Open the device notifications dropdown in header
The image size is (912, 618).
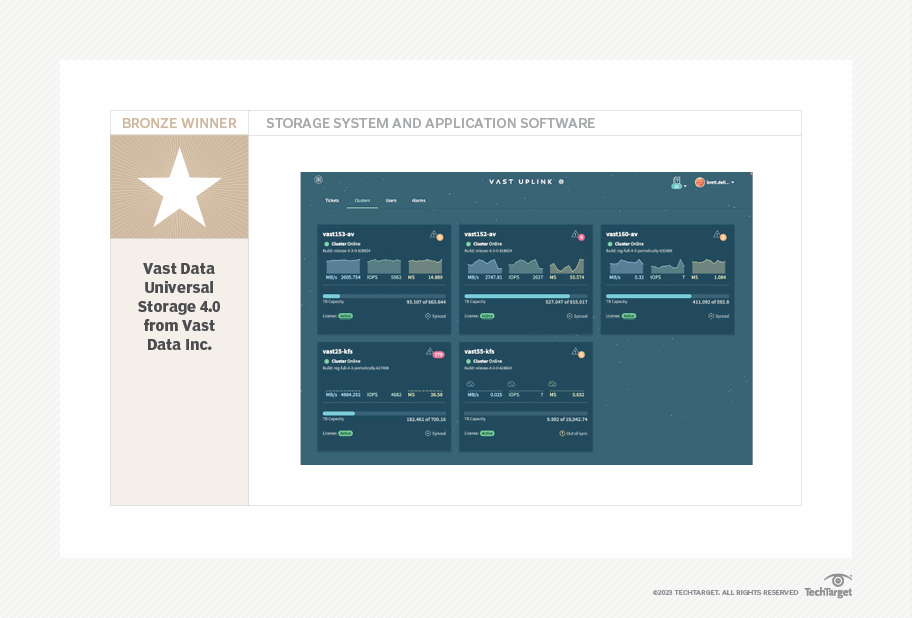click(678, 183)
